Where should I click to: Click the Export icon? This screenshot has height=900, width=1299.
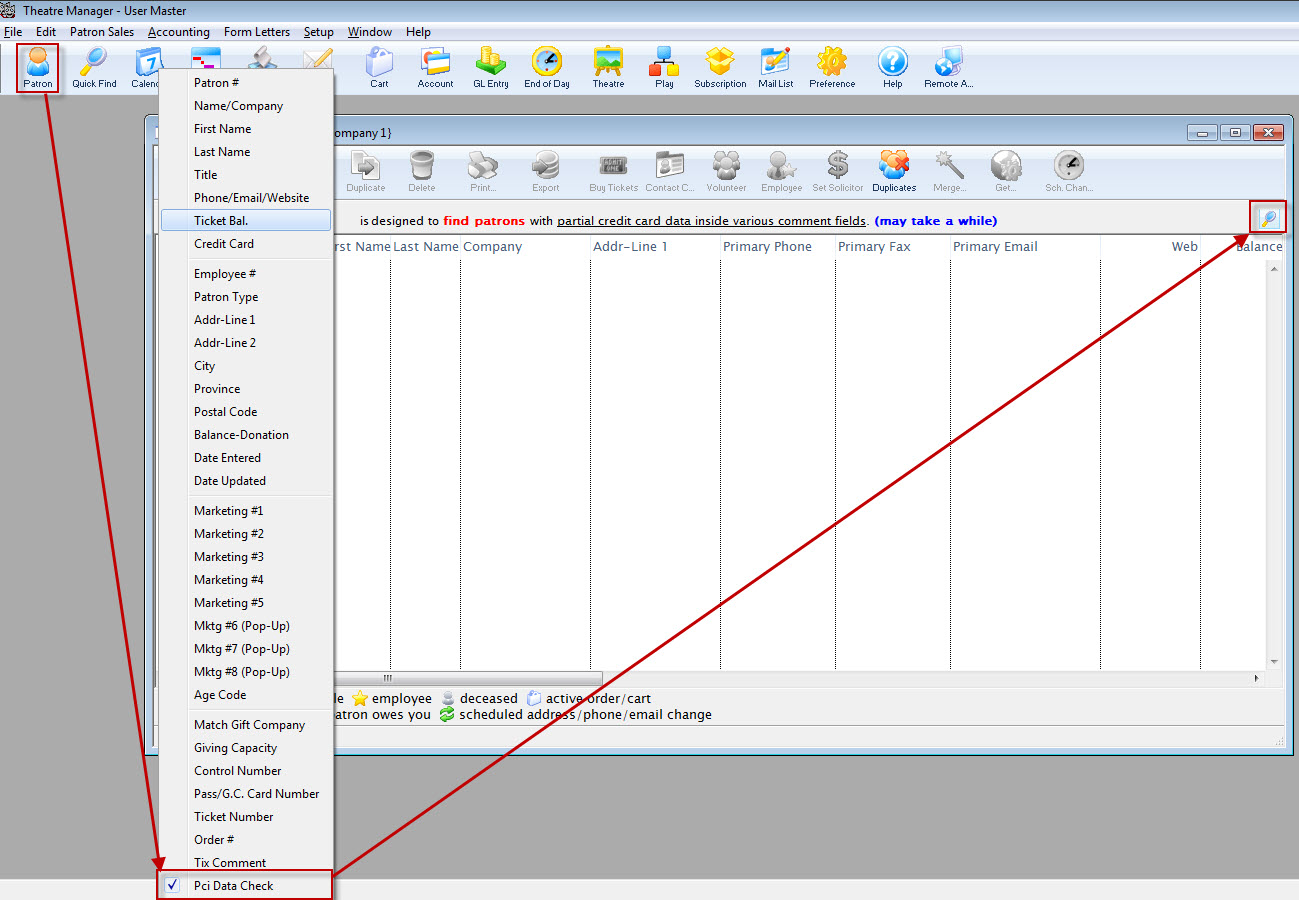546,172
